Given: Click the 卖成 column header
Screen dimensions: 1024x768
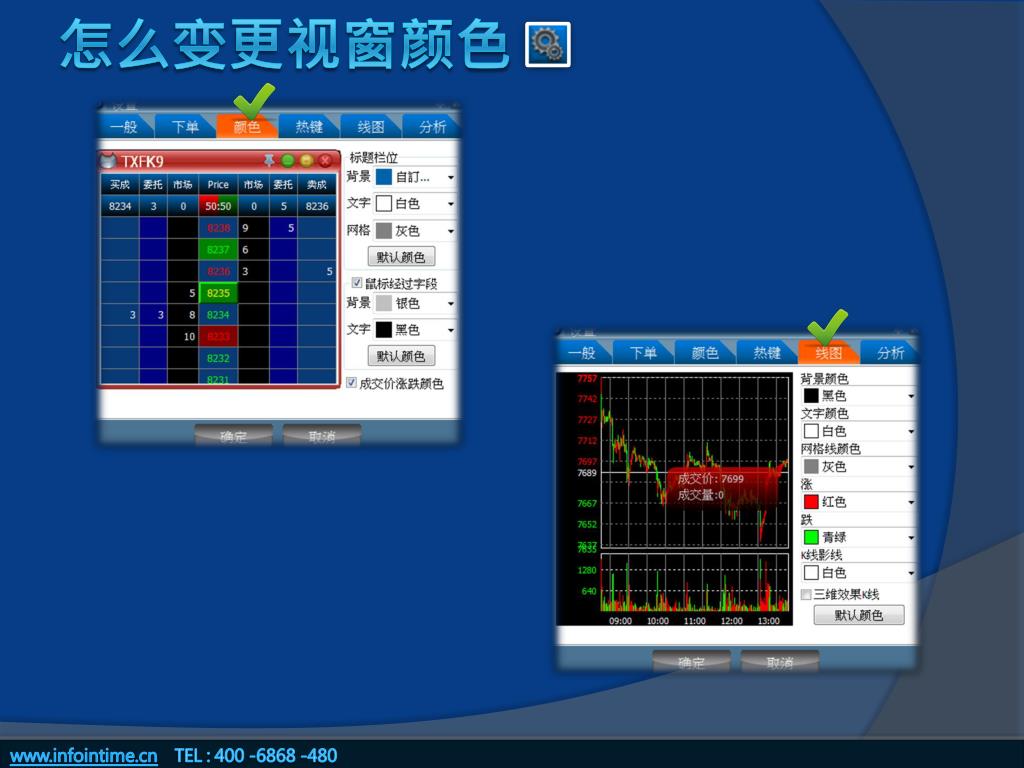Looking at the screenshot, I should coord(317,185).
